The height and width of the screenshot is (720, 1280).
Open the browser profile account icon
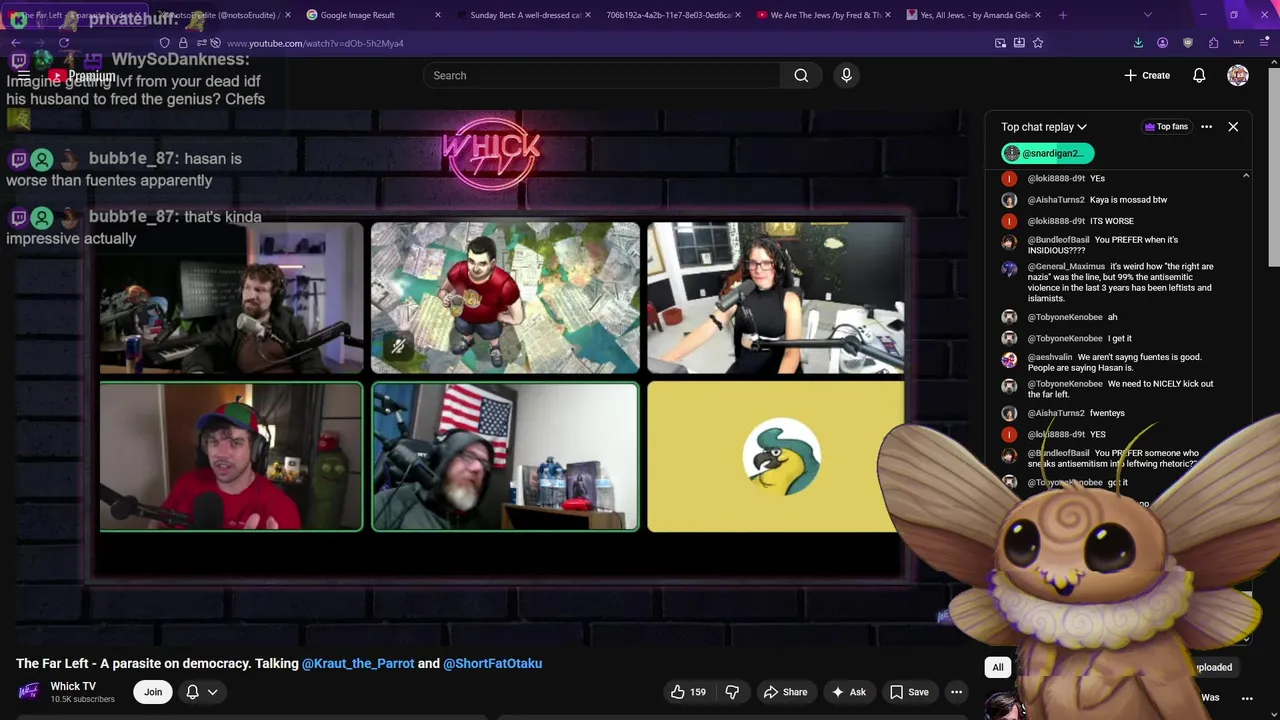tap(1162, 43)
